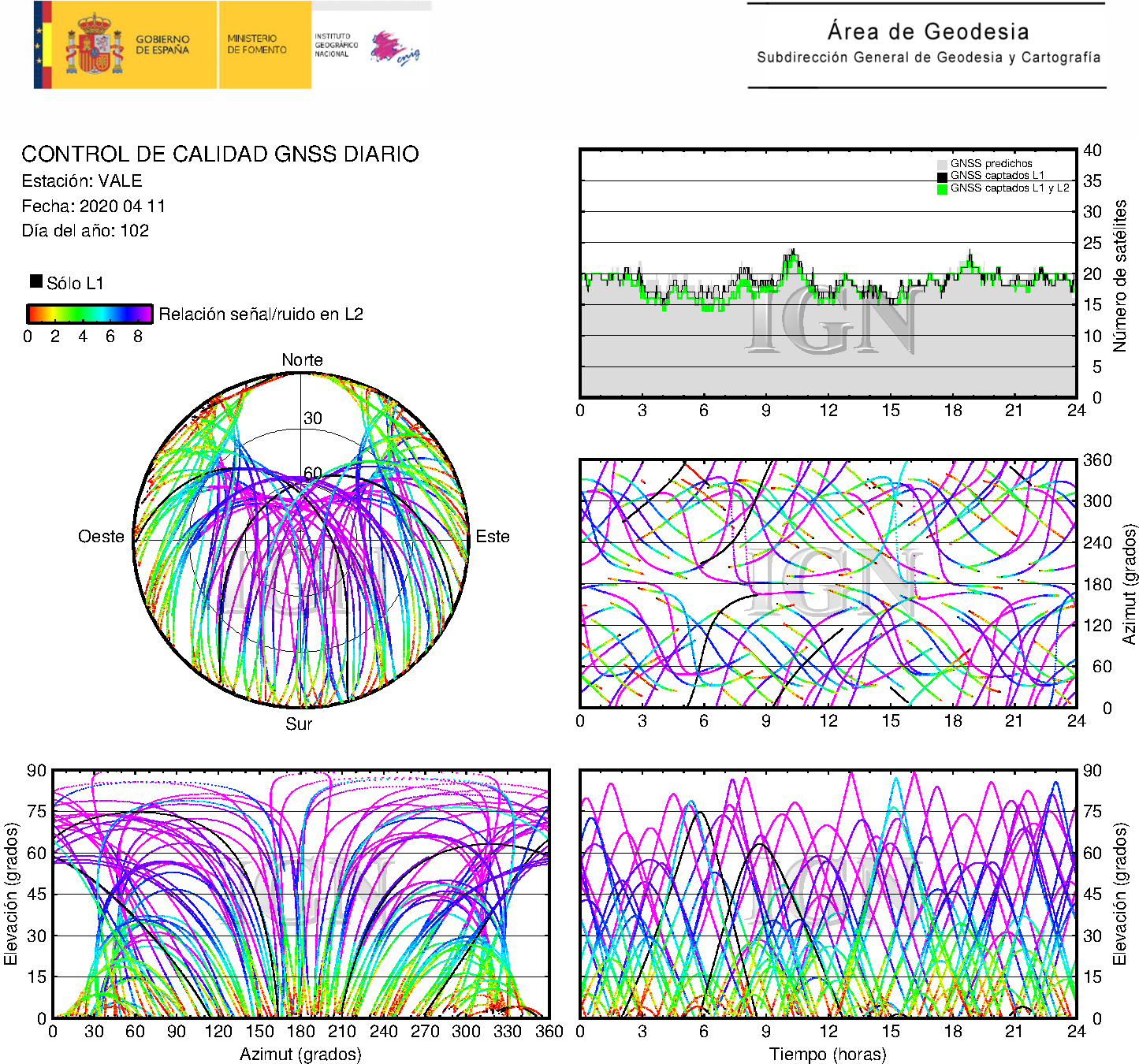Click the black GNSS captados L1 legend square
This screenshot has width=1139, height=1064.
[942, 177]
